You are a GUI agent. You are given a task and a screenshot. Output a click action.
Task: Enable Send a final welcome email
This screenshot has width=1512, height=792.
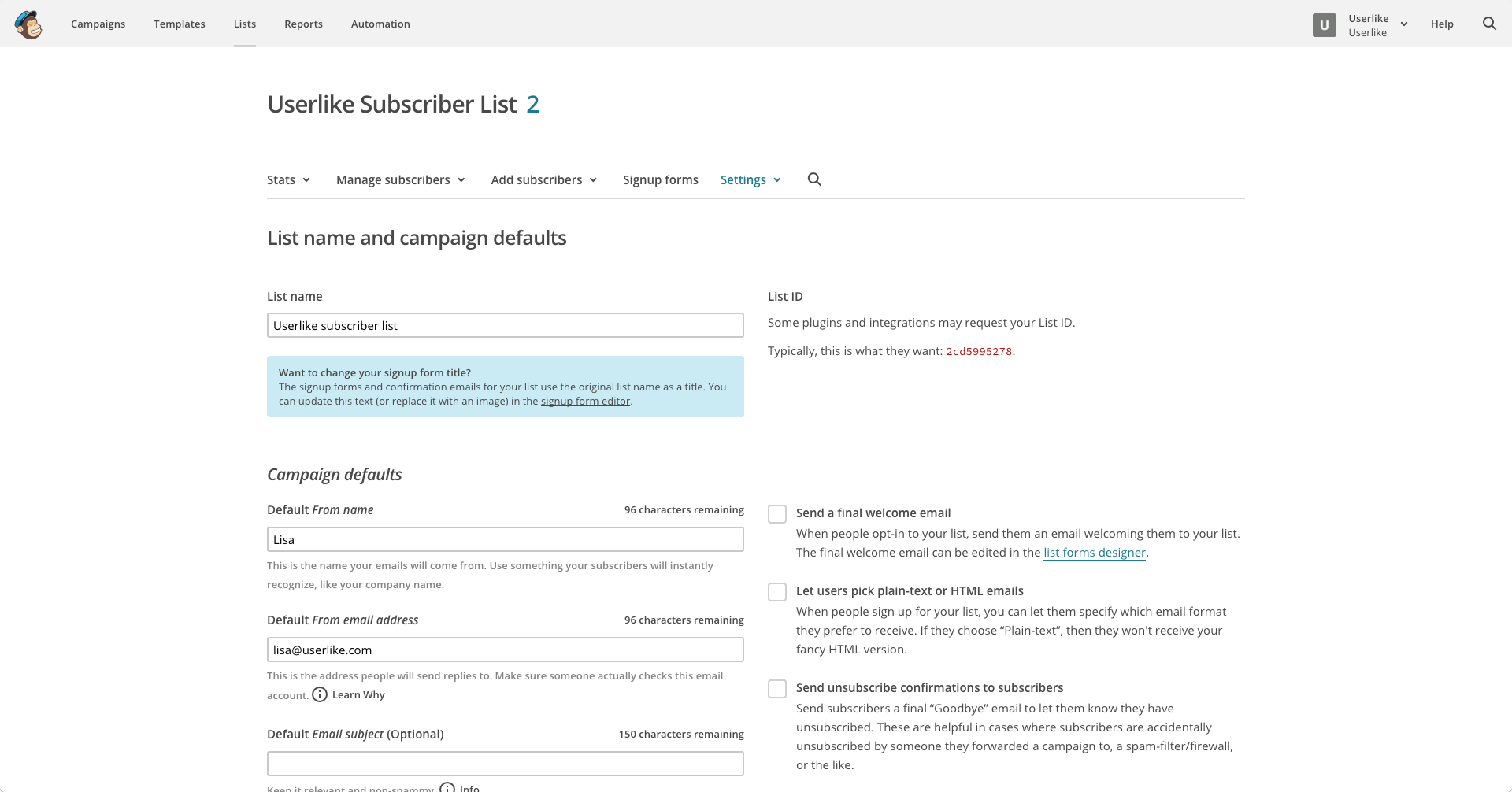777,514
